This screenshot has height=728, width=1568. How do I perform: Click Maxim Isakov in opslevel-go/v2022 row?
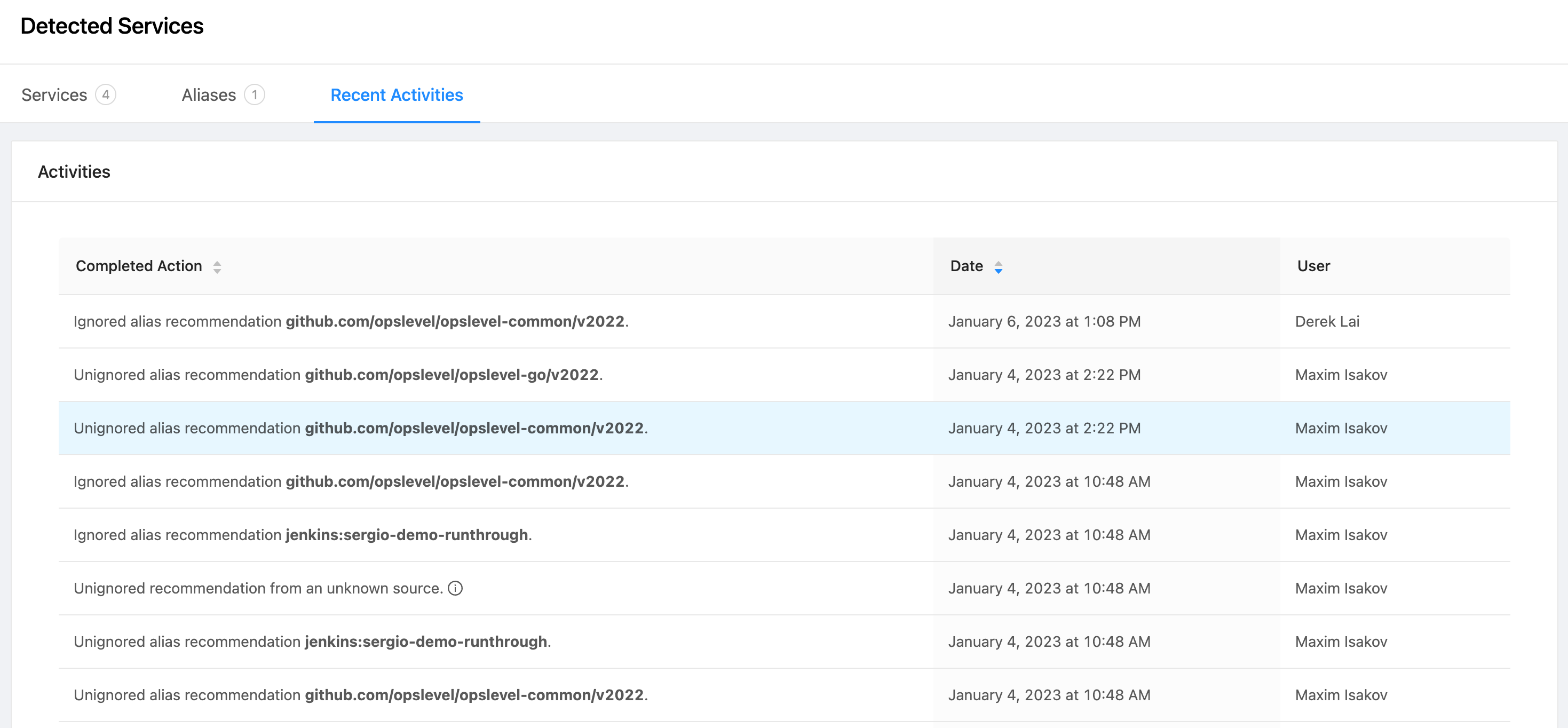click(1341, 375)
